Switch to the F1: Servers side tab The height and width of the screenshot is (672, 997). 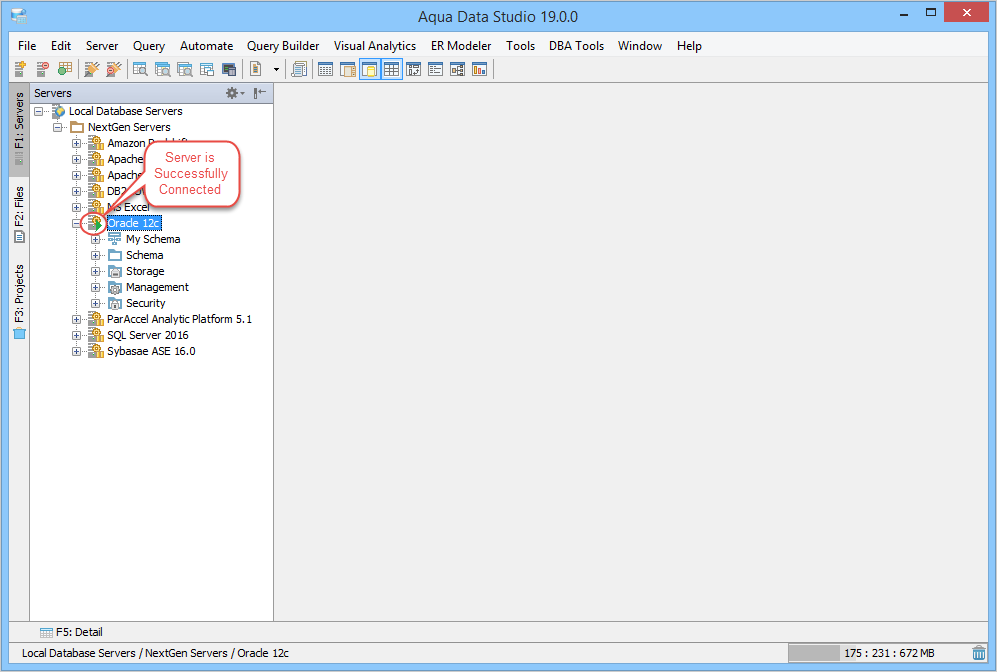click(19, 129)
